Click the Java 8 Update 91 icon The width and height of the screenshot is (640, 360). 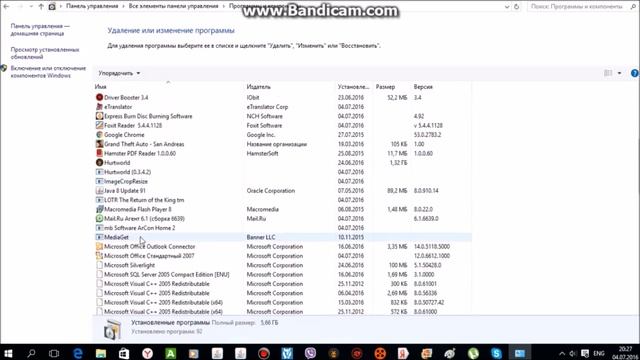[99, 191]
